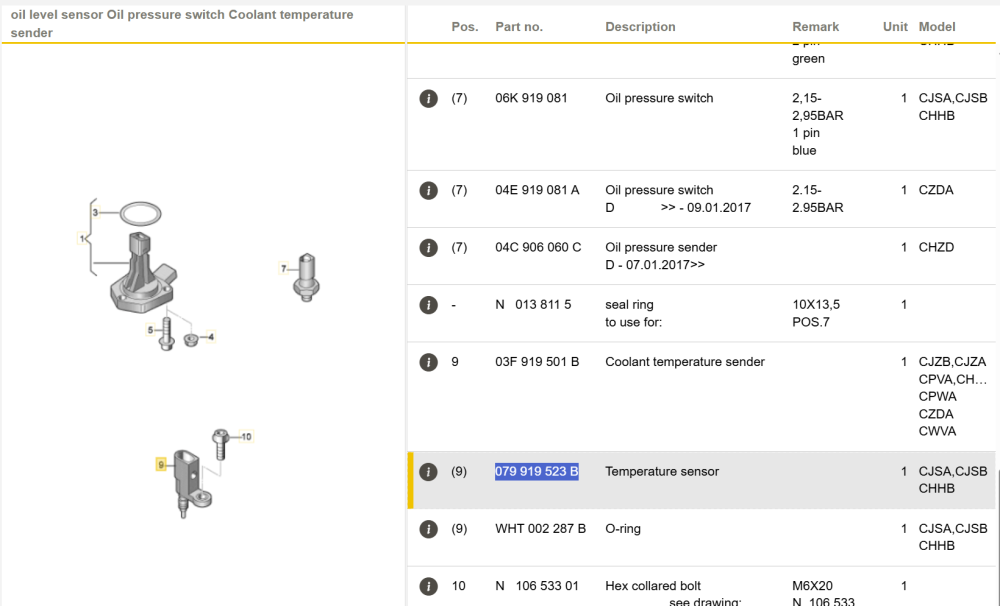Open info icon for 04E 919 081 A row

[428, 191]
